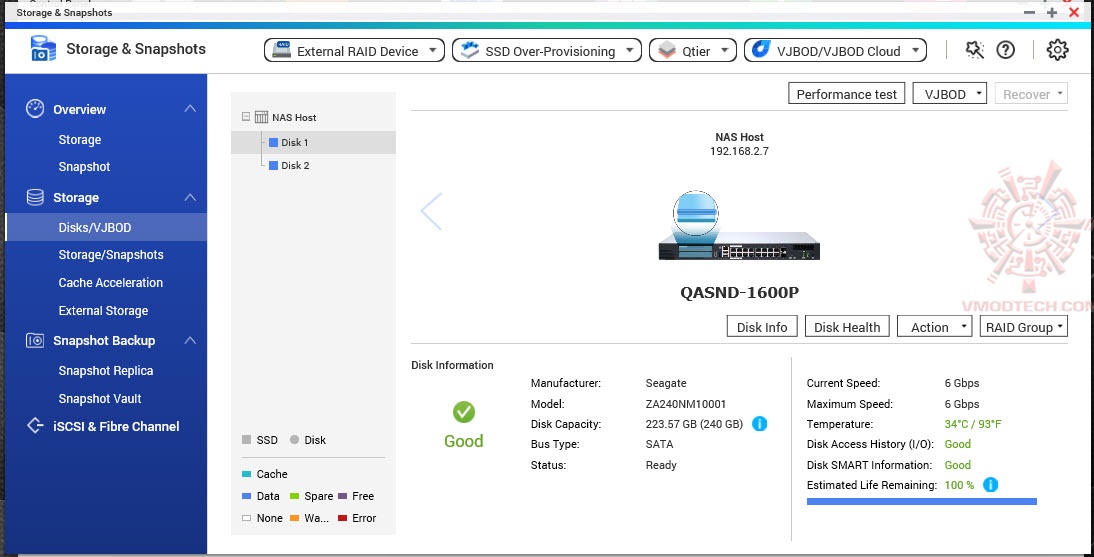Open Snapshot Vault page
This screenshot has height=557, width=1094.
pyautogui.click(x=100, y=399)
